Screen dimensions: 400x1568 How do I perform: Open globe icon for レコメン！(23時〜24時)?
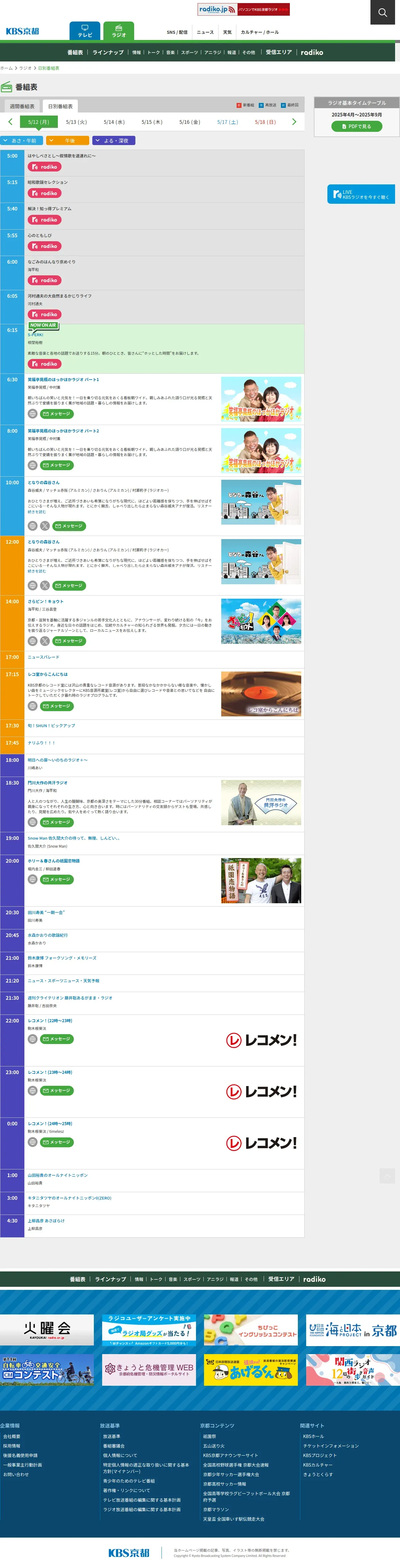[33, 1091]
